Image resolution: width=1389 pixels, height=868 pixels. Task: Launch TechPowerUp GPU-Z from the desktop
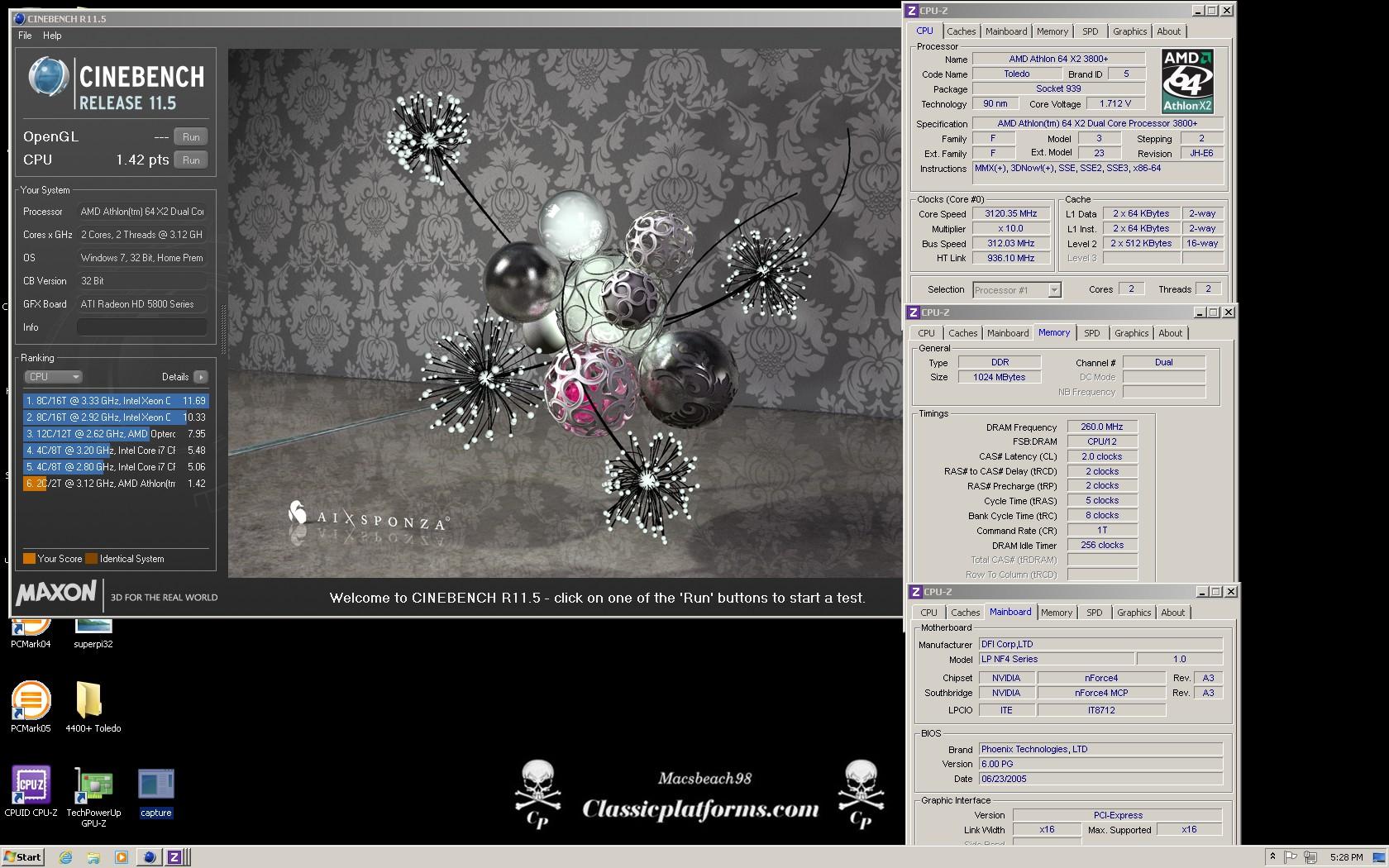click(x=93, y=797)
